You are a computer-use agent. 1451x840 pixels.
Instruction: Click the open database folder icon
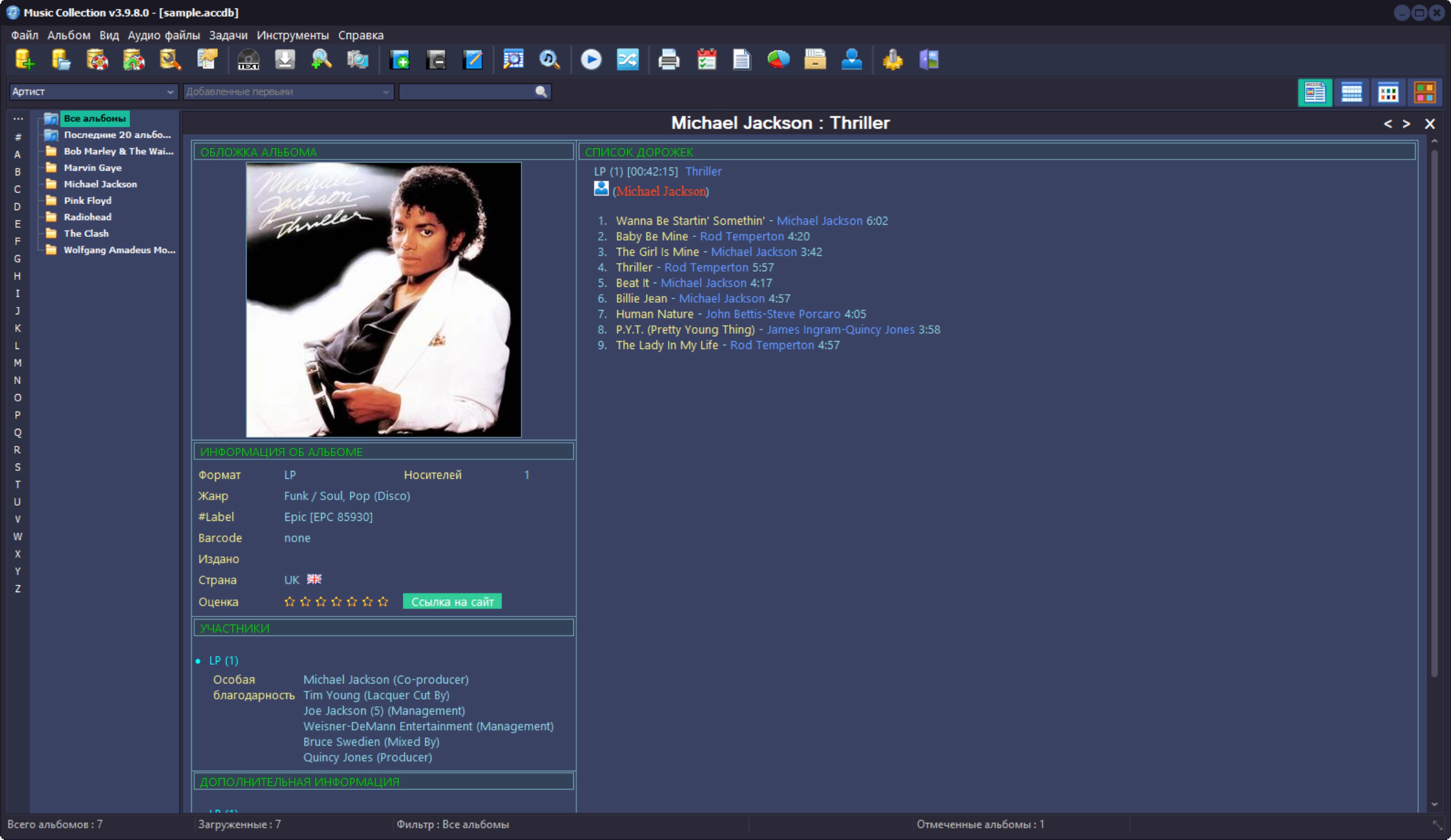click(x=61, y=60)
